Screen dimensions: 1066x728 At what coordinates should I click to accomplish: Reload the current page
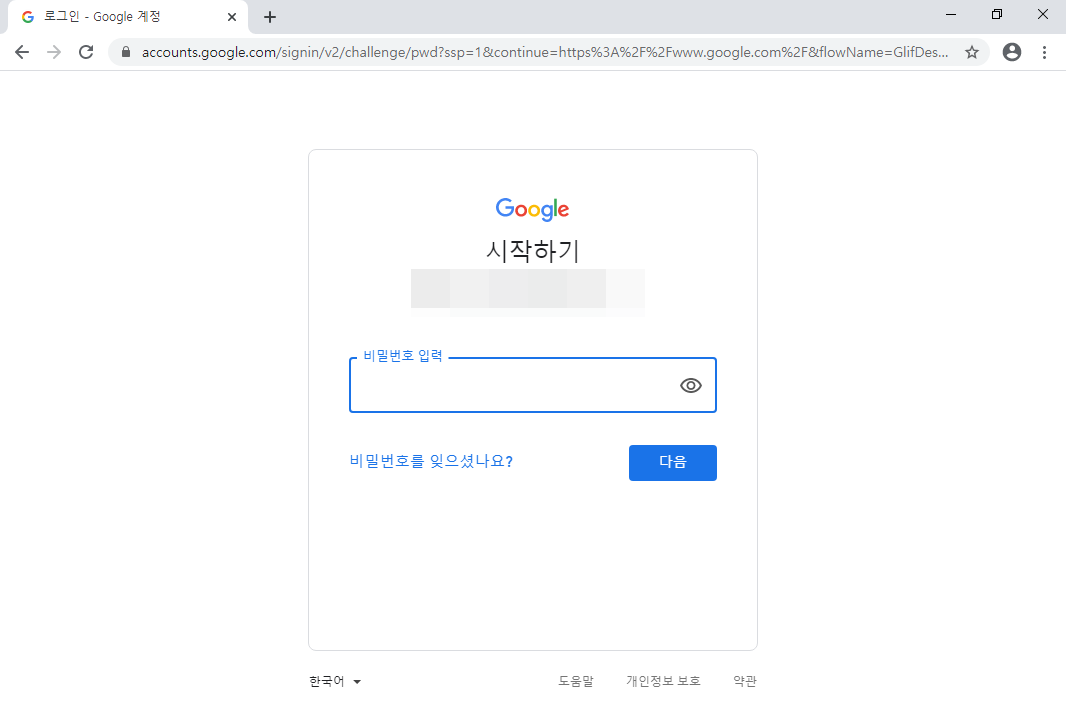click(x=86, y=52)
